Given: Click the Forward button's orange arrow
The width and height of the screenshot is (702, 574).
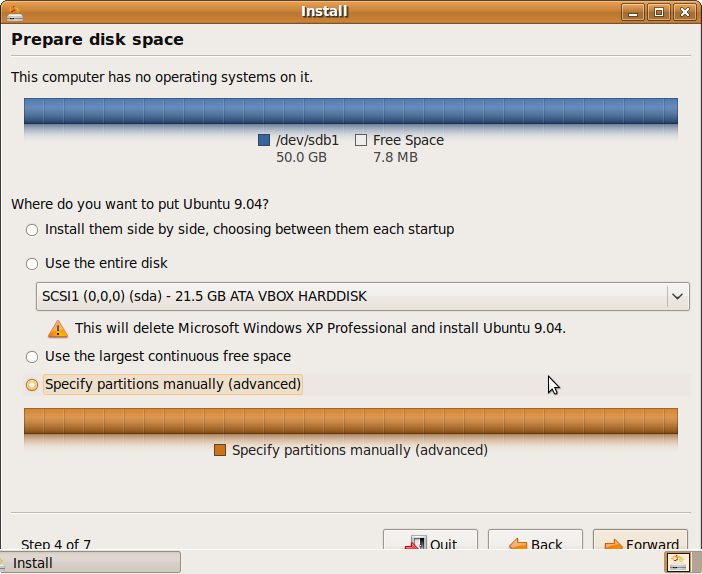Looking at the screenshot, I should [x=613, y=544].
